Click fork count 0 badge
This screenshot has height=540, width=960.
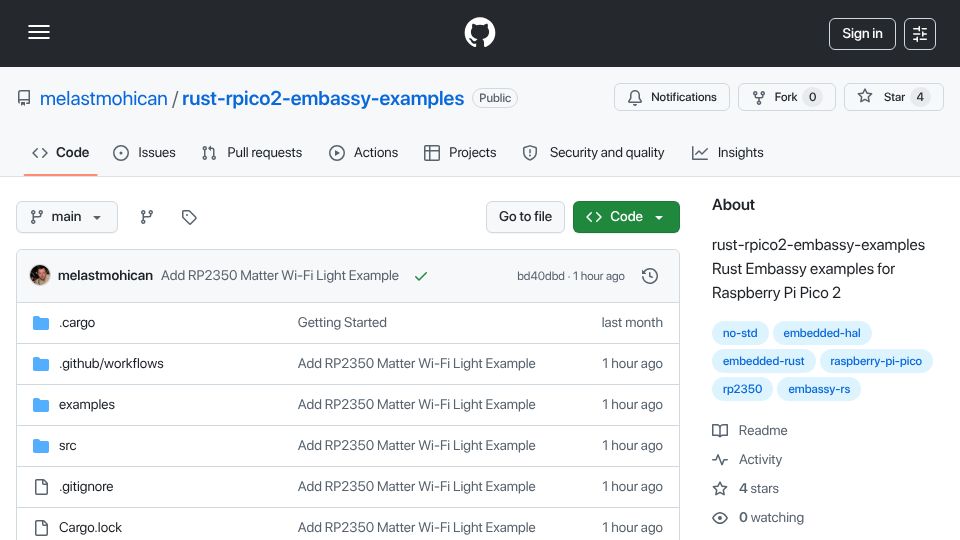click(812, 97)
